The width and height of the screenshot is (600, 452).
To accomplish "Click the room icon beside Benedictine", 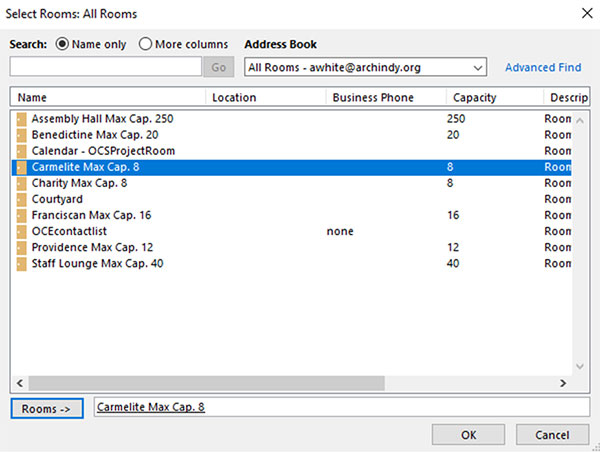I will click(22, 135).
